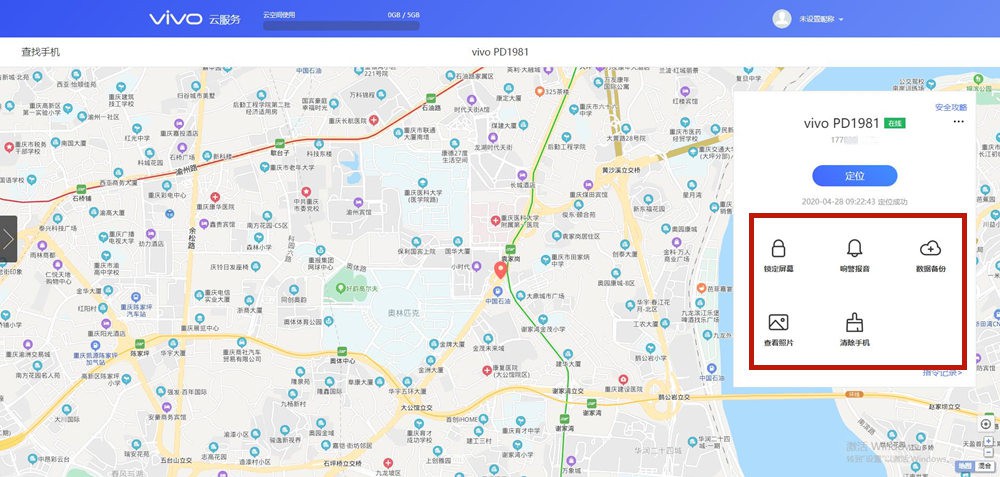This screenshot has width=1000, height=477.
Task: Open the data backup (数据备份) cloud icon
Action: pos(930,248)
